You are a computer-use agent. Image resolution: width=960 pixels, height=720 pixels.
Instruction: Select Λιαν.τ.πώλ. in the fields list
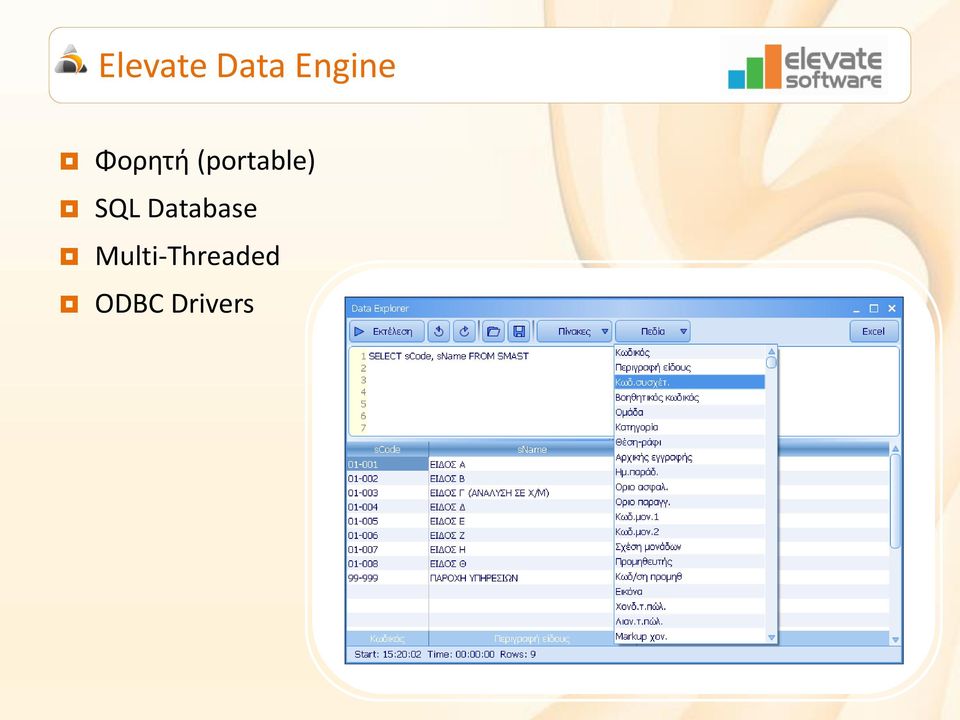(x=689, y=621)
